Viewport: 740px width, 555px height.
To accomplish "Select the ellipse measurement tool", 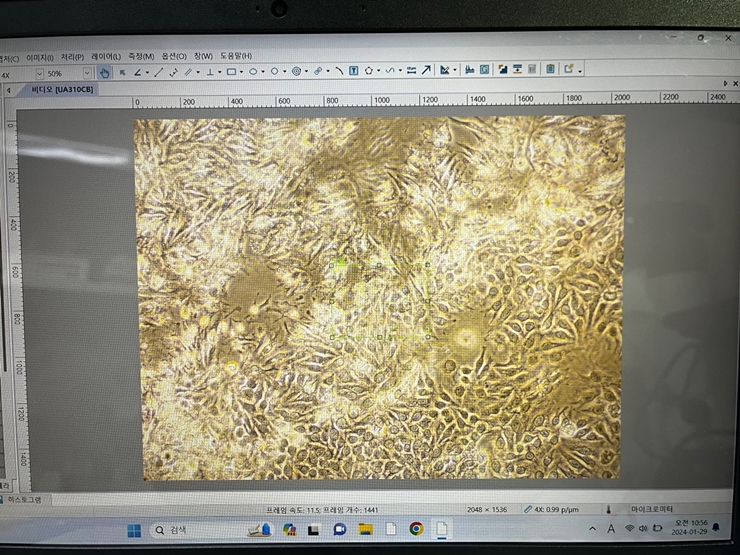I will pyautogui.click(x=253, y=72).
